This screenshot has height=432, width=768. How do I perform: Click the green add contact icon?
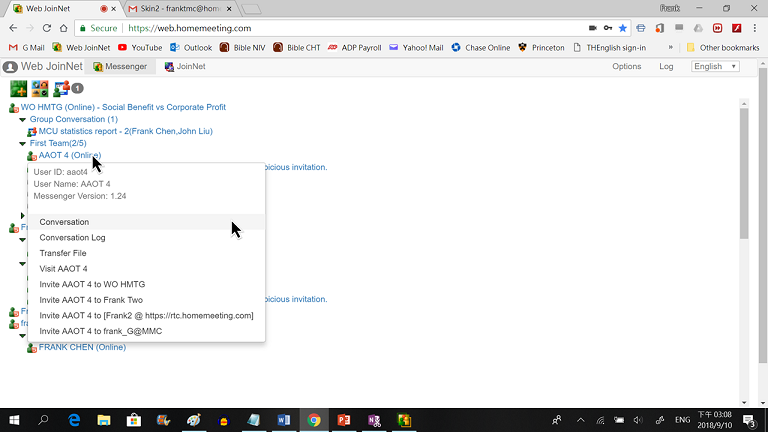coord(18,88)
